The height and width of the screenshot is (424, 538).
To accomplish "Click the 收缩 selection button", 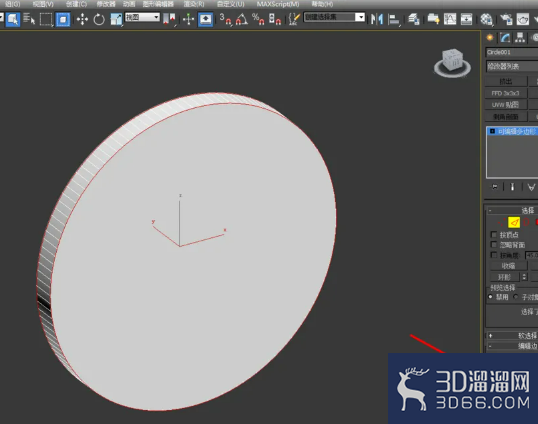I will [x=508, y=266].
